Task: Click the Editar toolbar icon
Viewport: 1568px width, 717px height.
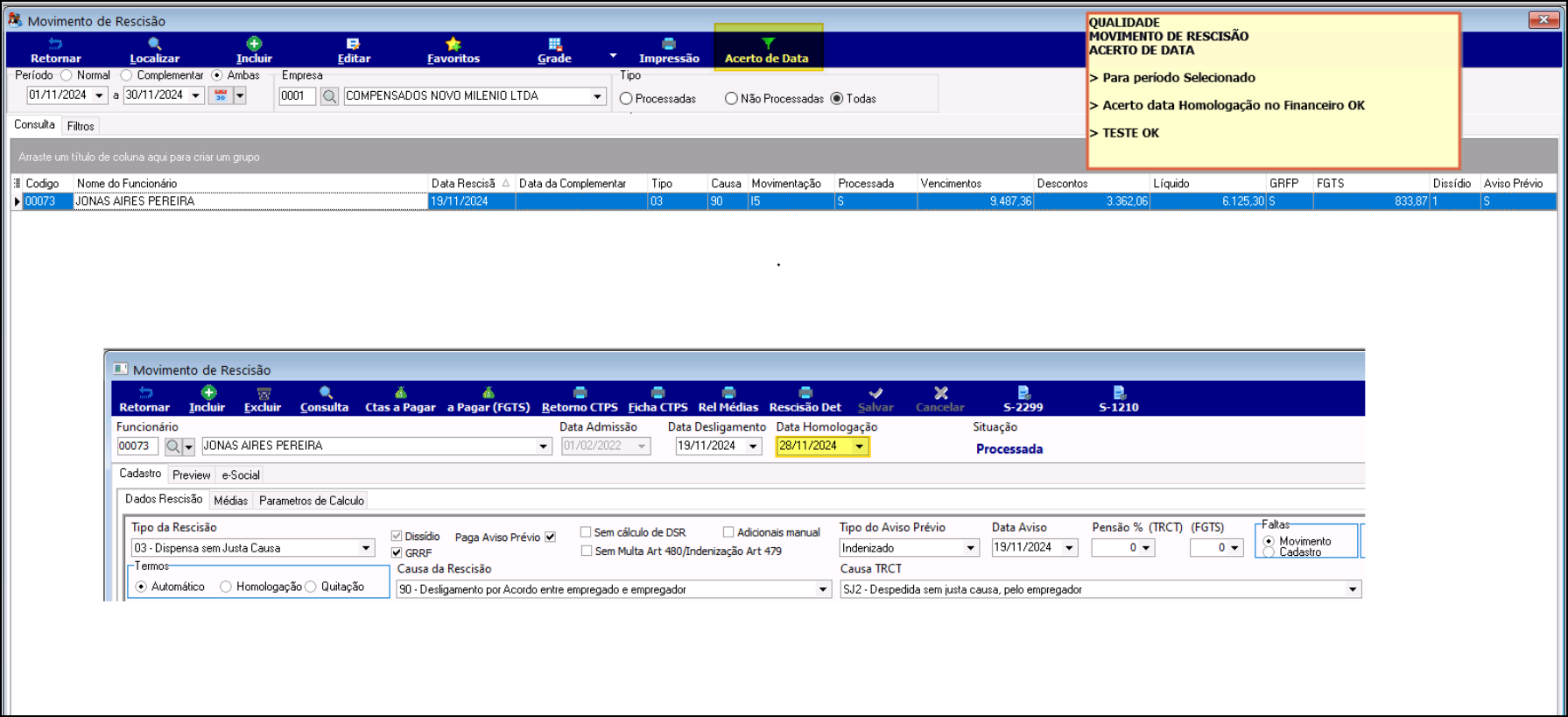Action: coord(354,51)
